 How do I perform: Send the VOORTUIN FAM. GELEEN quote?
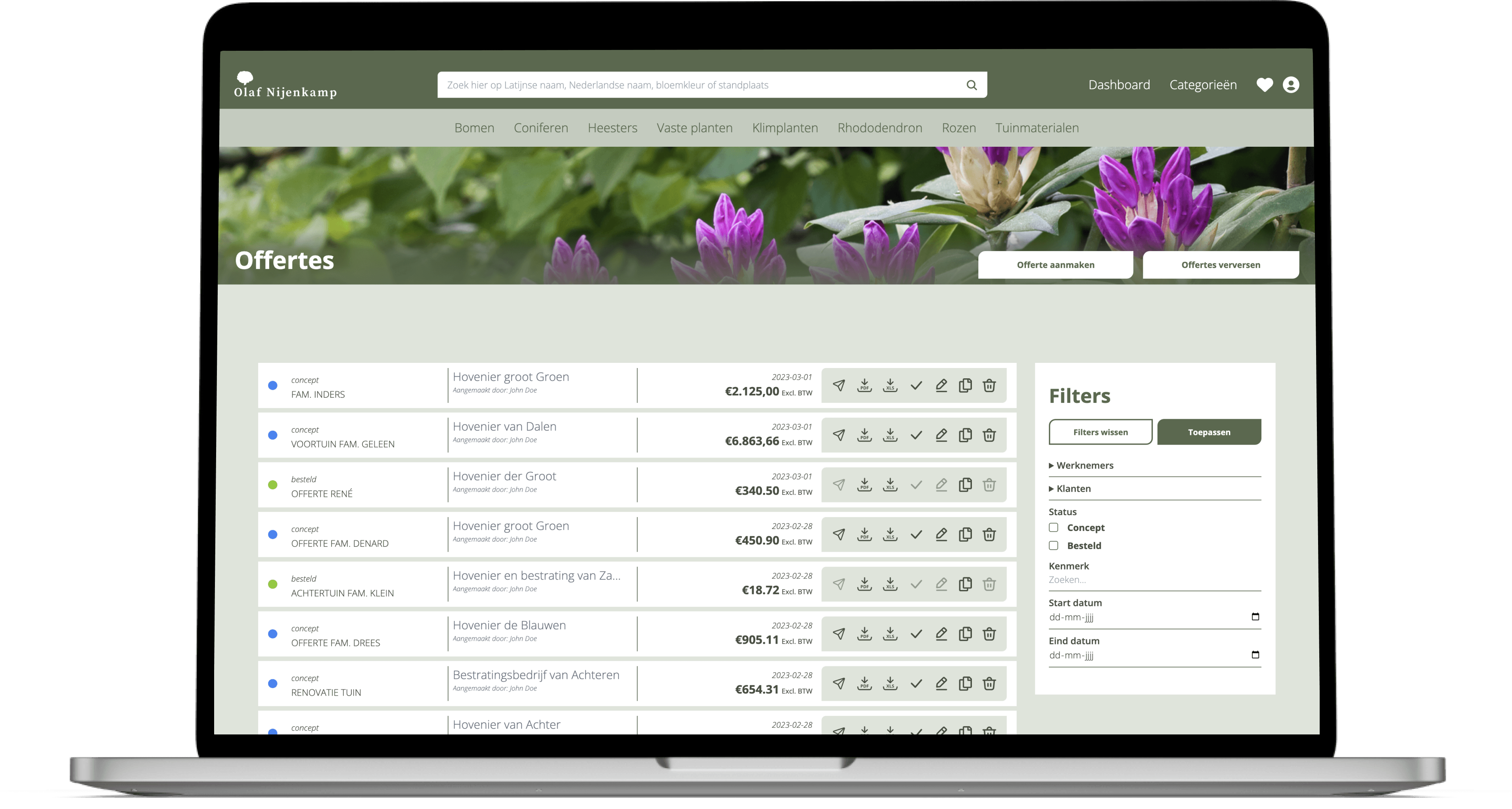tap(839, 435)
